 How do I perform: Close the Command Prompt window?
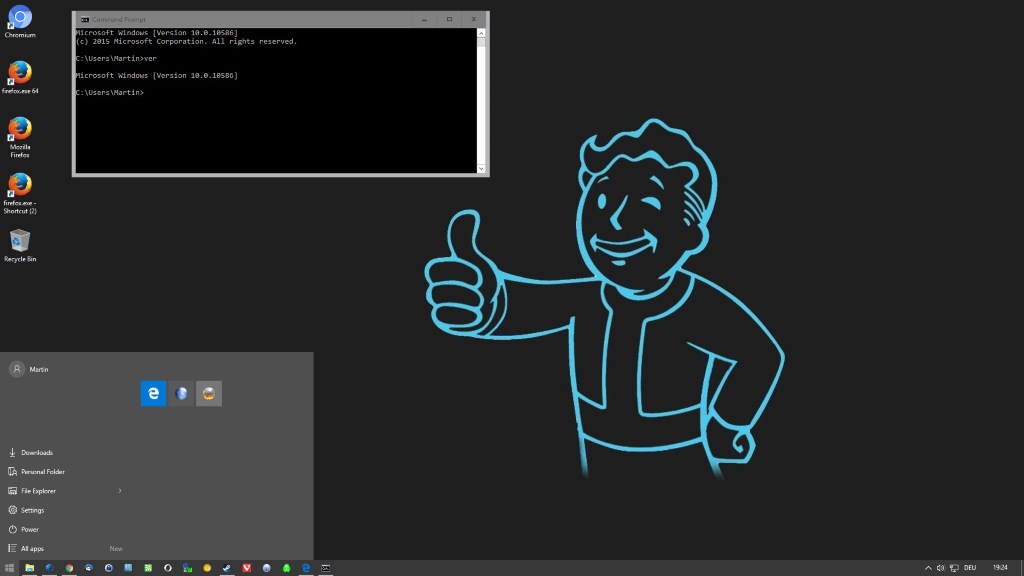pos(474,20)
